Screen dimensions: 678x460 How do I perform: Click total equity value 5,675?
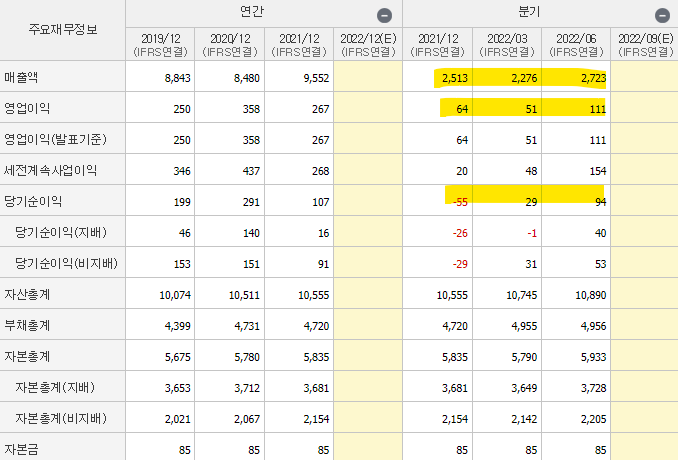pos(178,358)
